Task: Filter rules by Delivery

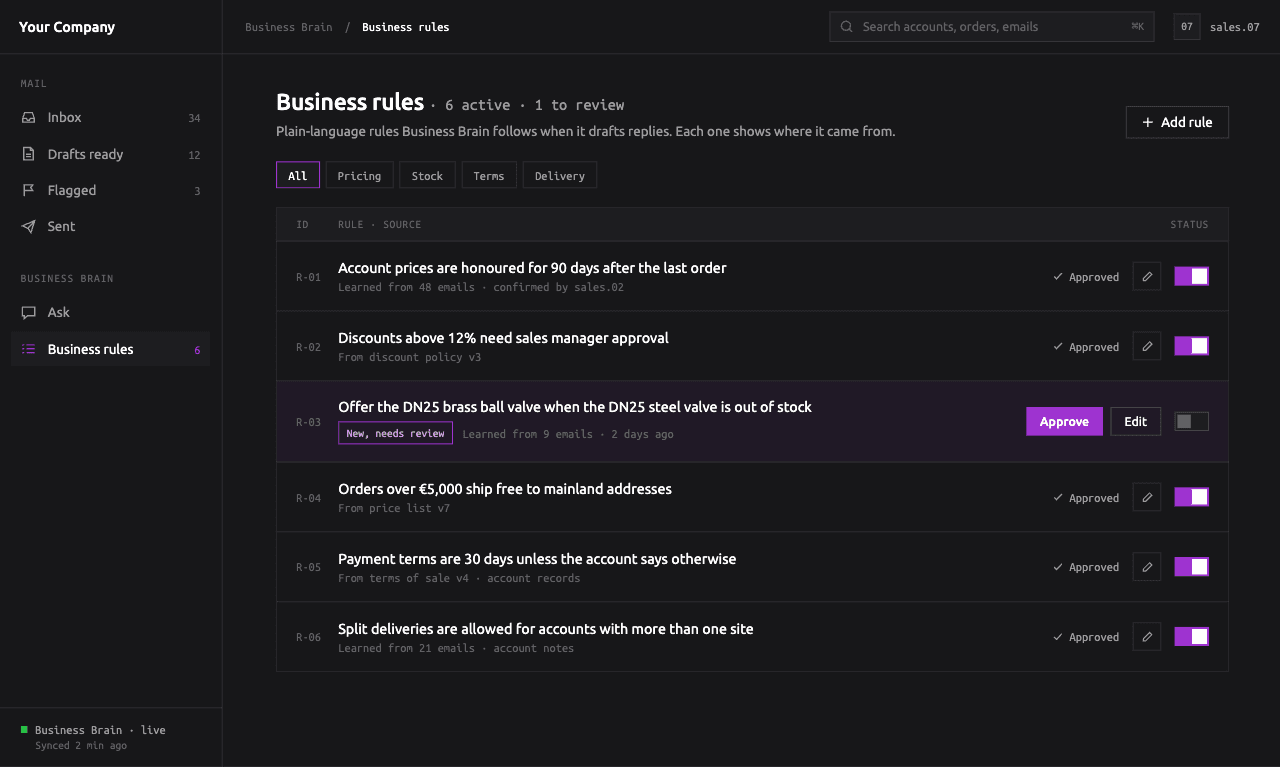Action: coord(560,175)
